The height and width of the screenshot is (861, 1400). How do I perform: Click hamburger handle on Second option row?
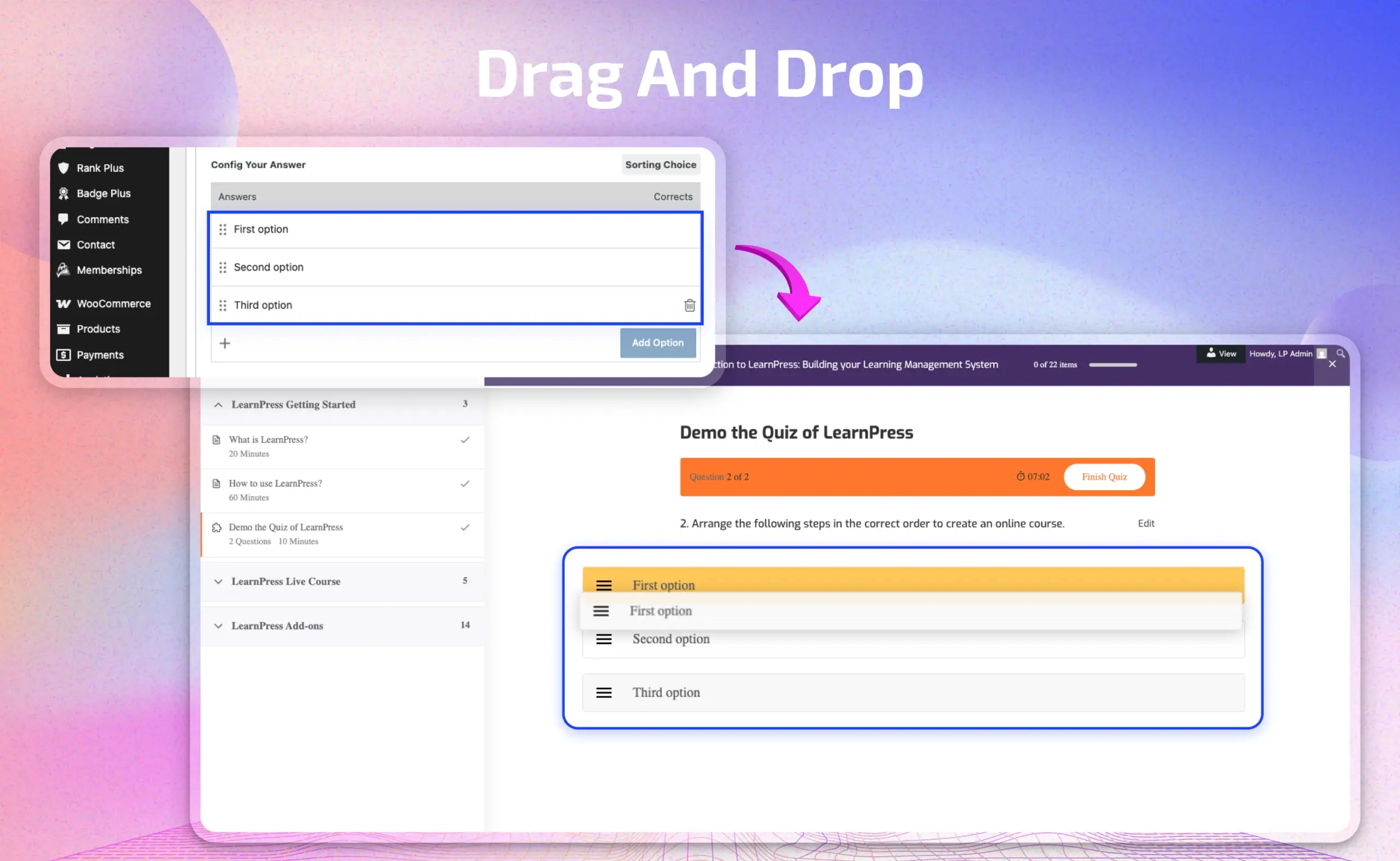(x=604, y=639)
